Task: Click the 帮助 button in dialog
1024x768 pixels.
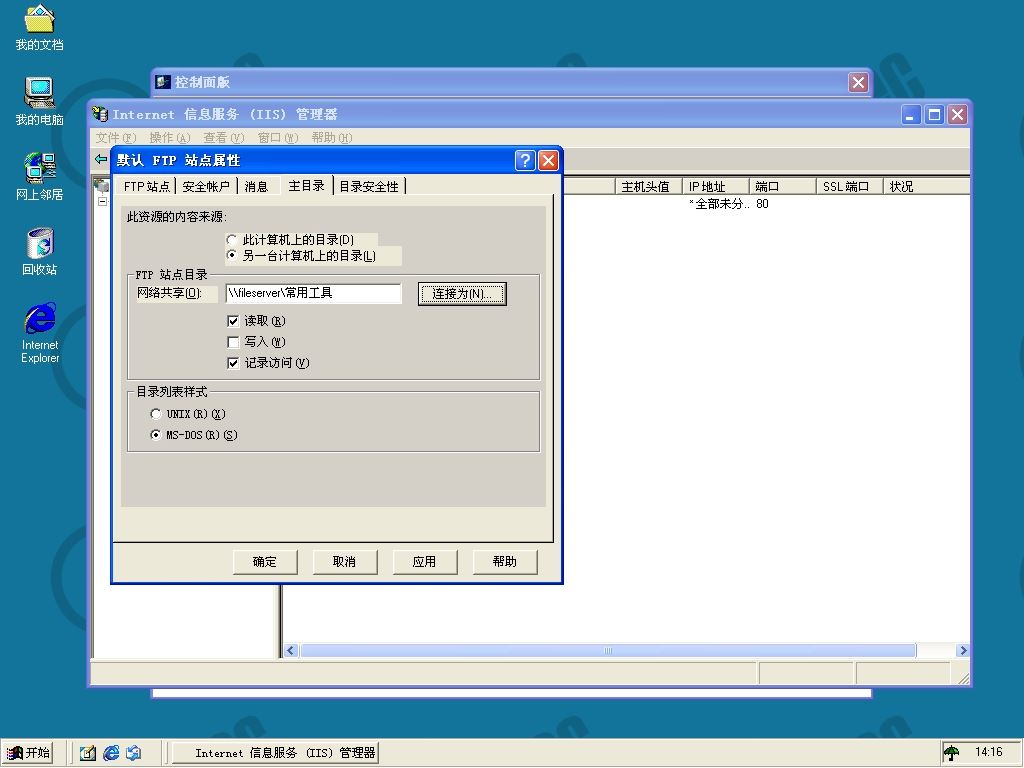Action: pyautogui.click(x=505, y=562)
